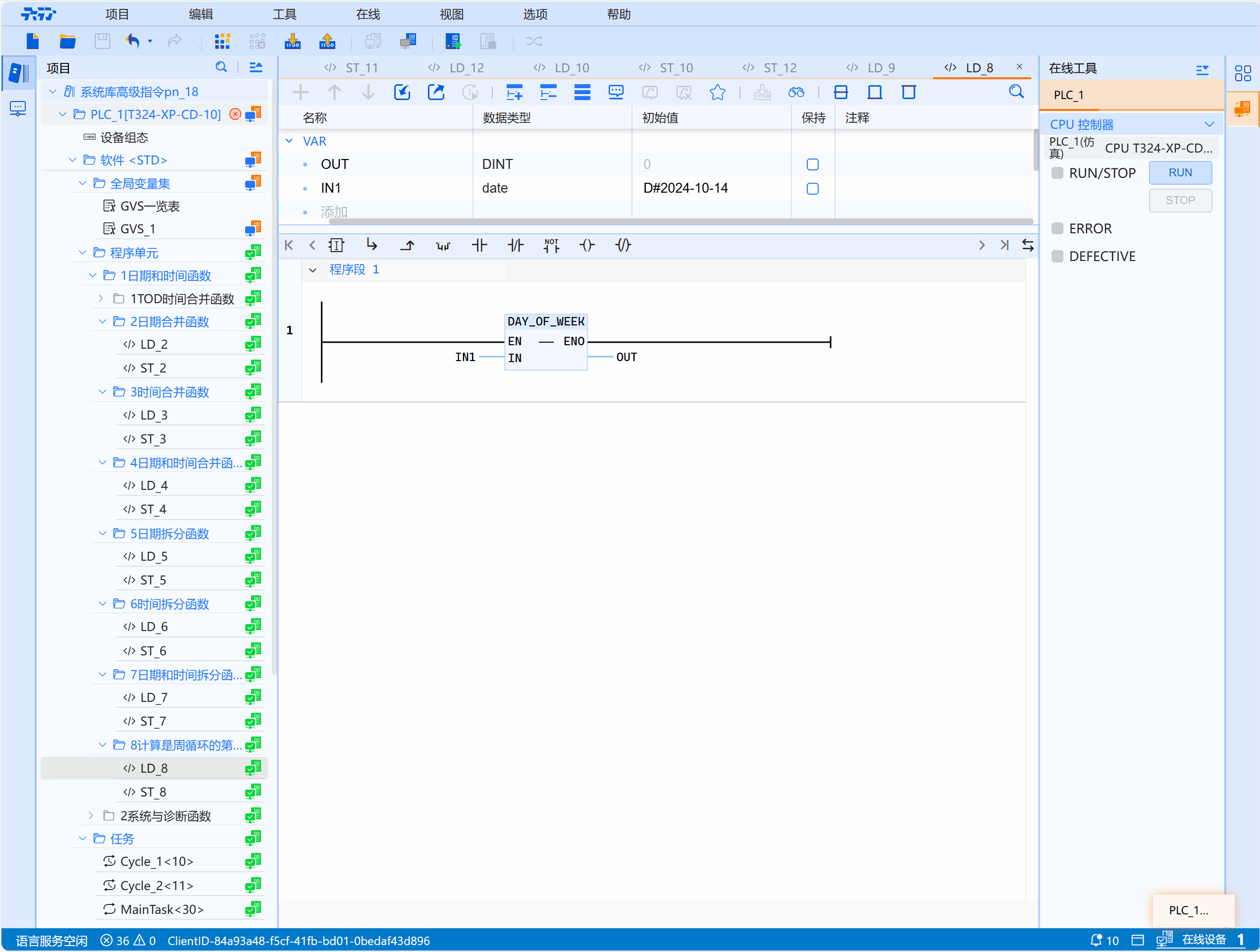Collapse the VAR variable group
The image size is (1260, 952).
(x=289, y=141)
